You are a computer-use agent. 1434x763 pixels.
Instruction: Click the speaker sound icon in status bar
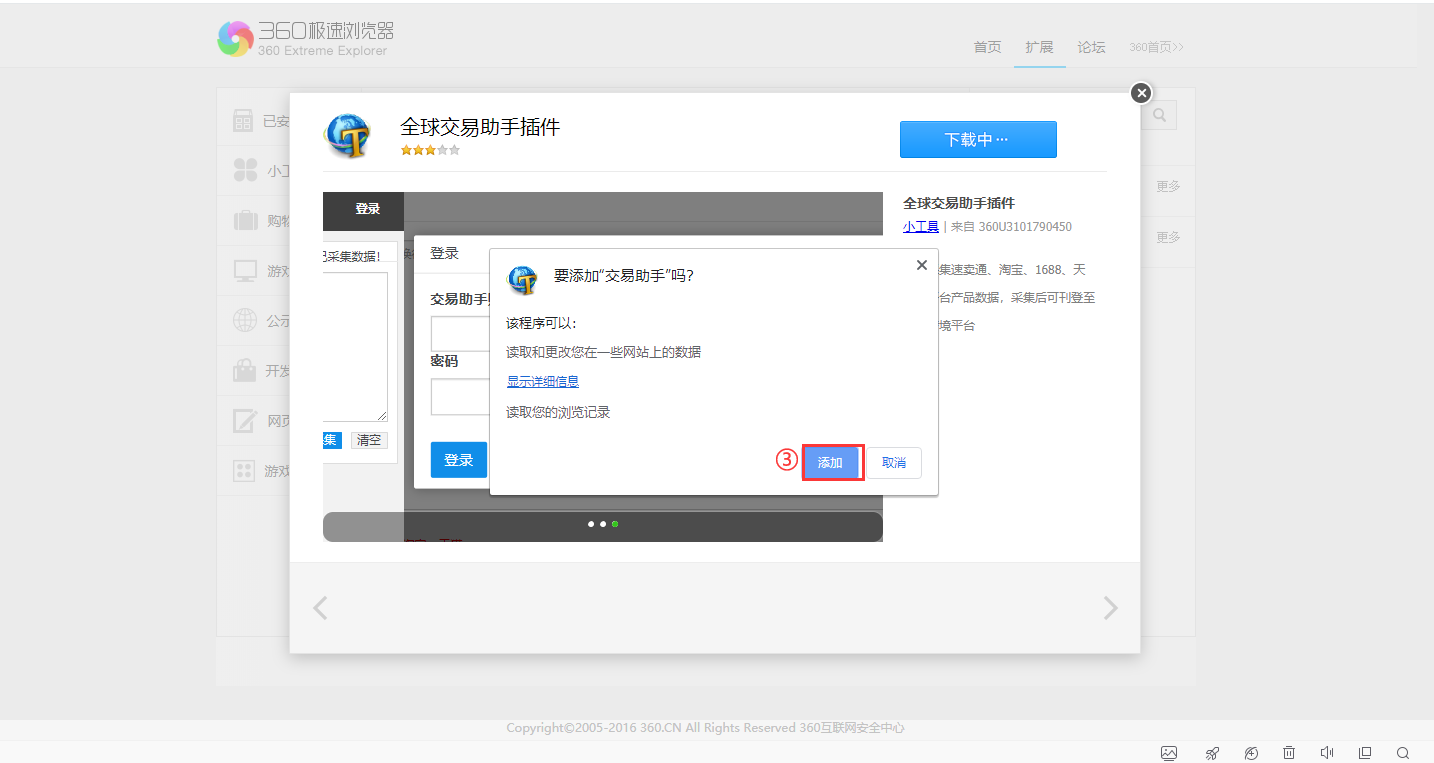(1327, 753)
